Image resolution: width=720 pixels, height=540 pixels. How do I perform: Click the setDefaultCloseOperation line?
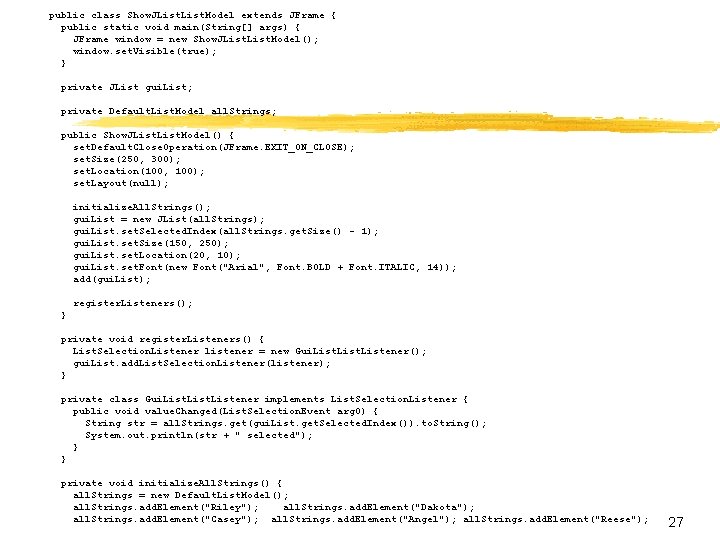pyautogui.click(x=214, y=147)
